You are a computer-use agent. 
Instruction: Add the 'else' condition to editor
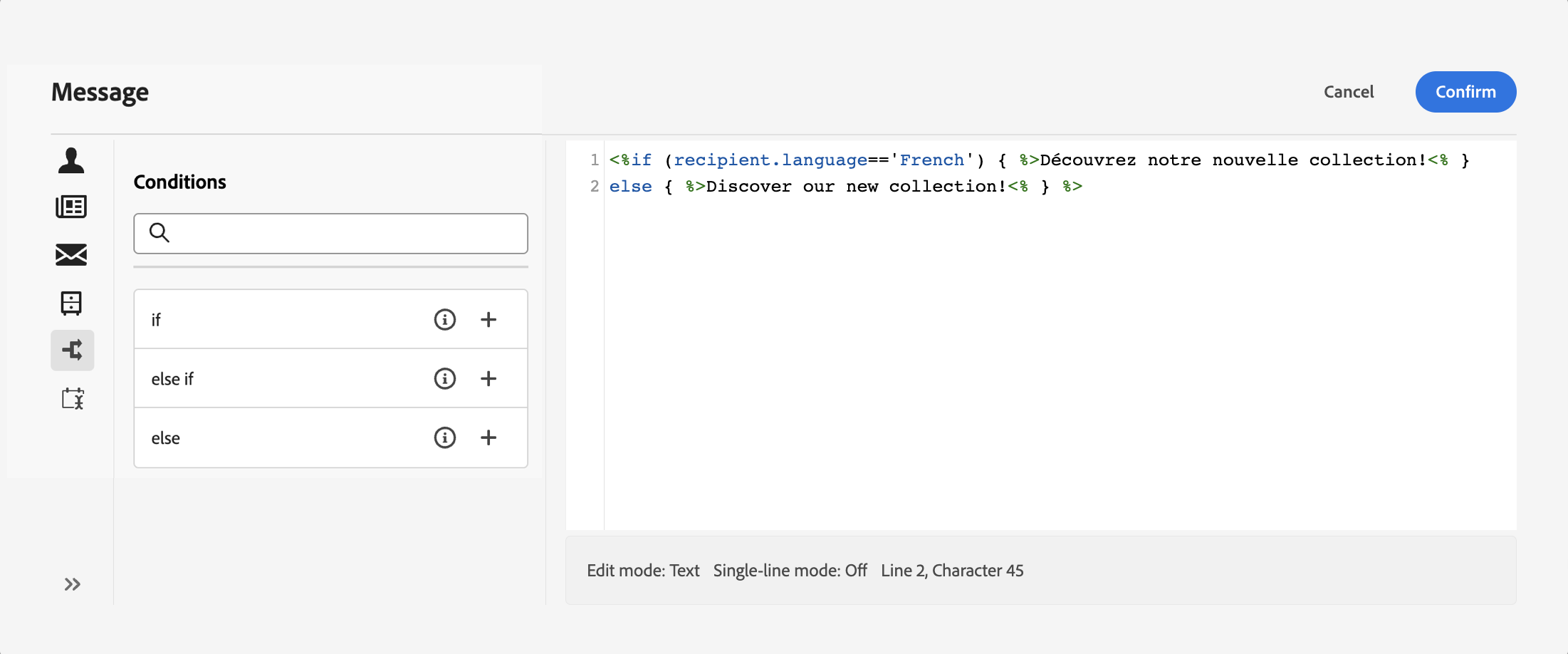coord(488,438)
